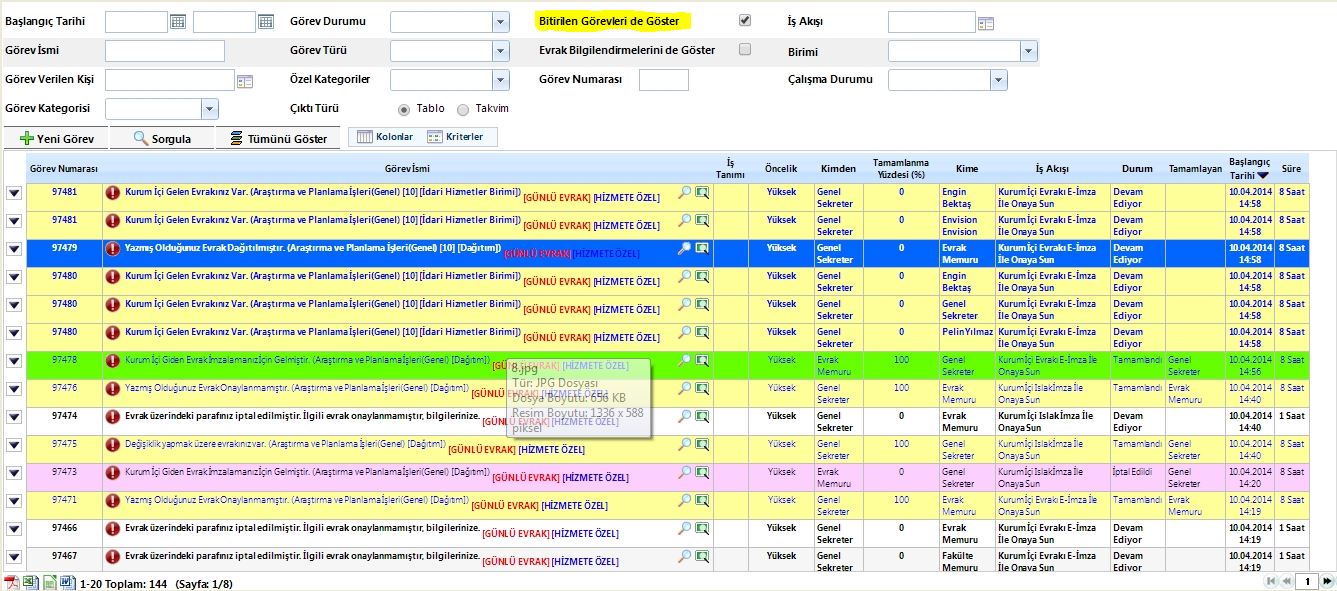The image size is (1337, 591).
Task: Click the İş Akışı text field
Action: pyautogui.click(x=931, y=22)
